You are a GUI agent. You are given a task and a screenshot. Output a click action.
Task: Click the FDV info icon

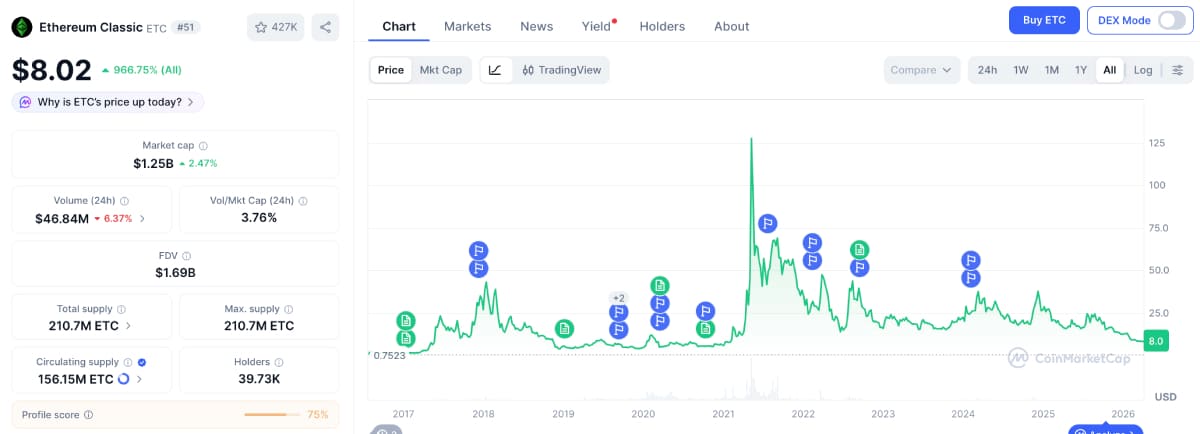187,256
